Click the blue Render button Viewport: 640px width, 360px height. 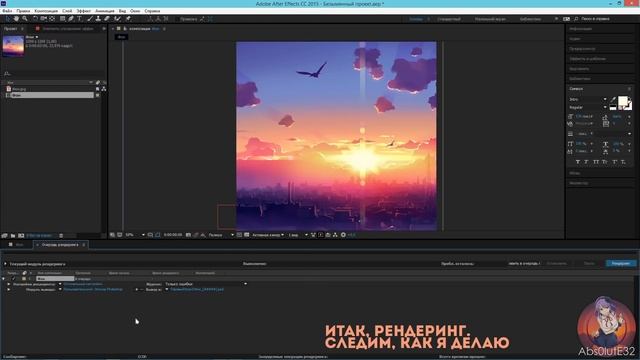(x=621, y=264)
